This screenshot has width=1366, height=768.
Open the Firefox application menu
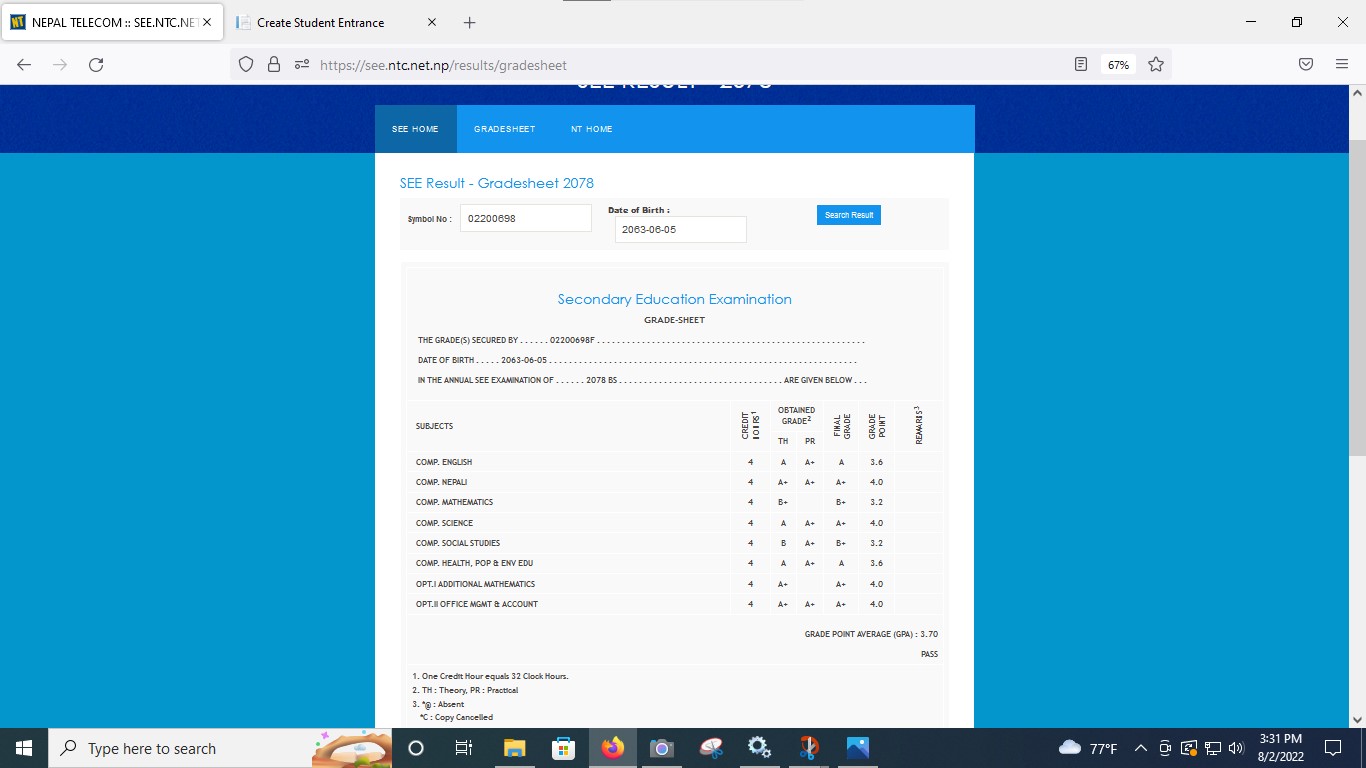coord(1342,65)
